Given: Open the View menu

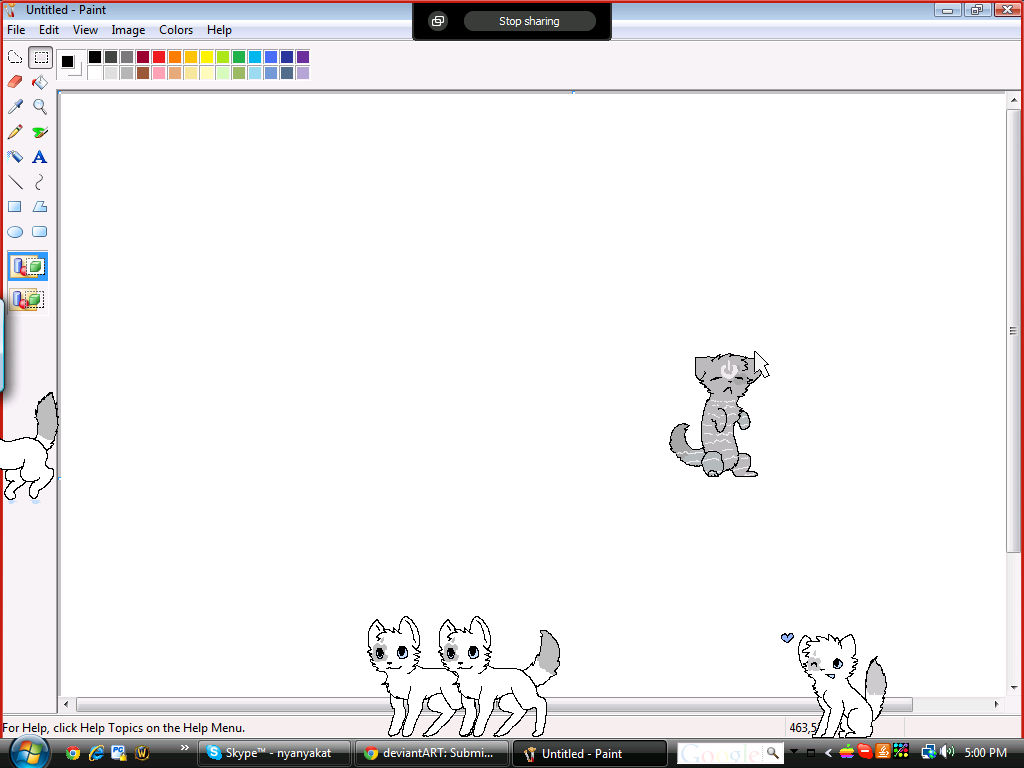Looking at the screenshot, I should pos(85,30).
